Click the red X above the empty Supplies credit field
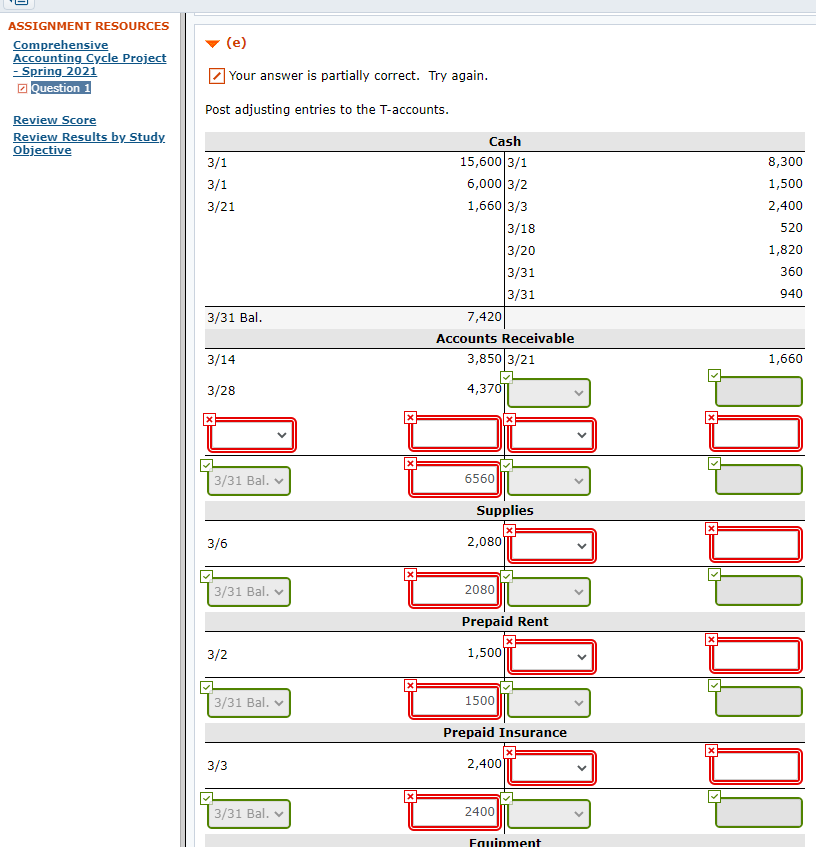This screenshot has width=816, height=847. (x=711, y=529)
